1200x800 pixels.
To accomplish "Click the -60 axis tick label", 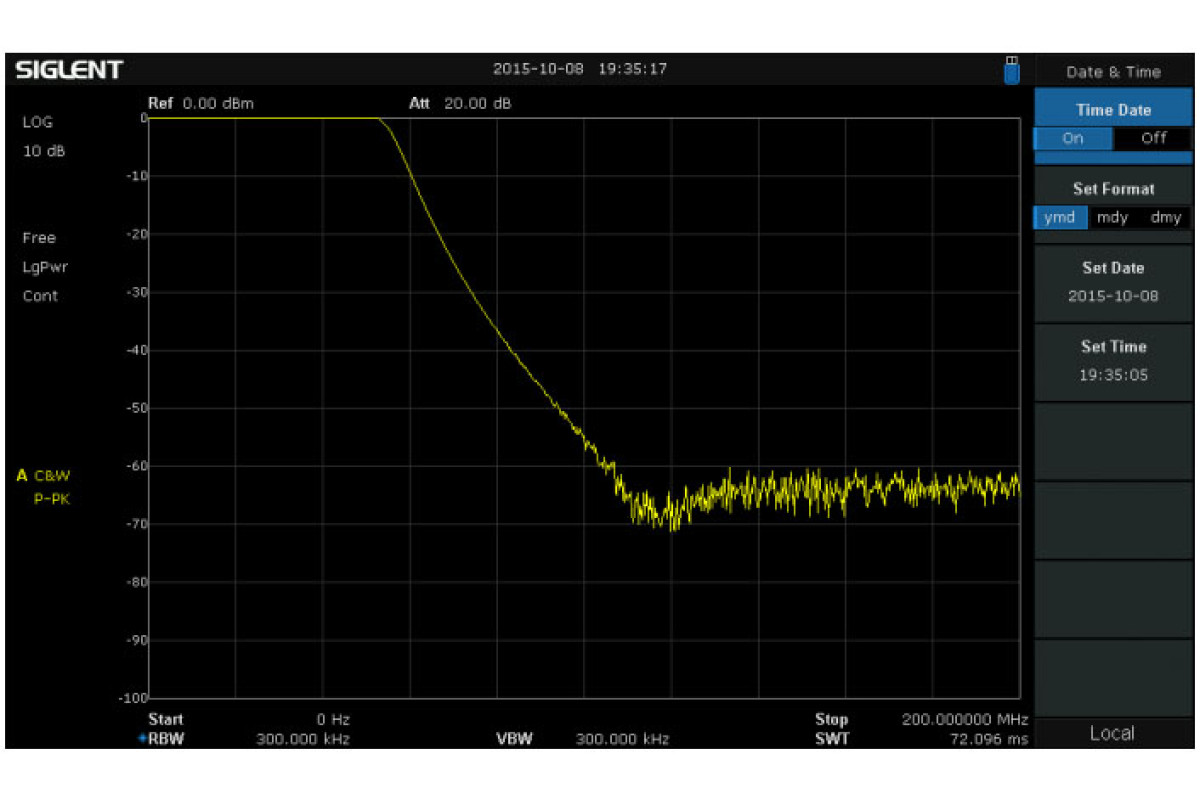I will [x=138, y=466].
